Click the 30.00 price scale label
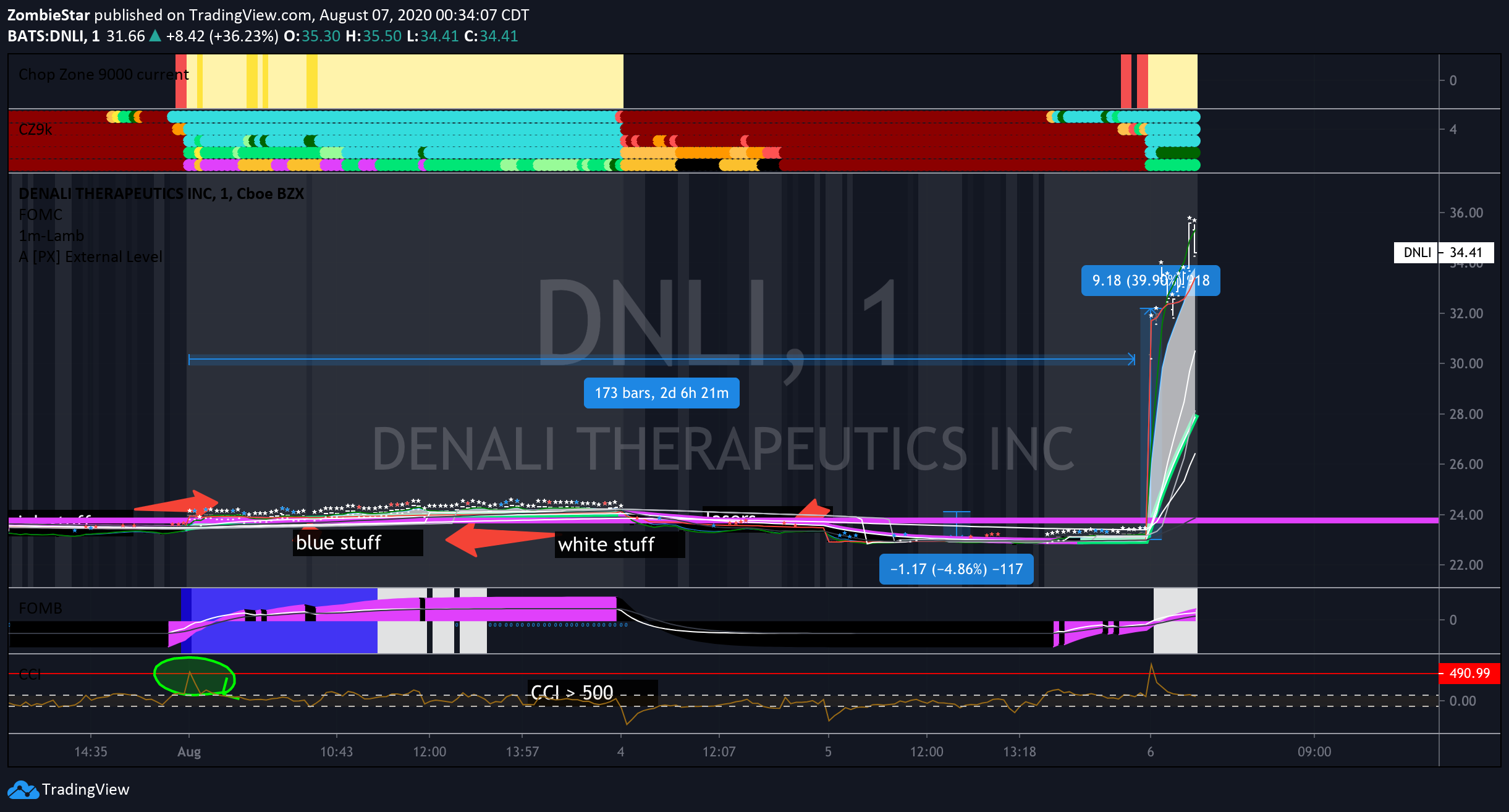1509x812 pixels. tap(1466, 363)
